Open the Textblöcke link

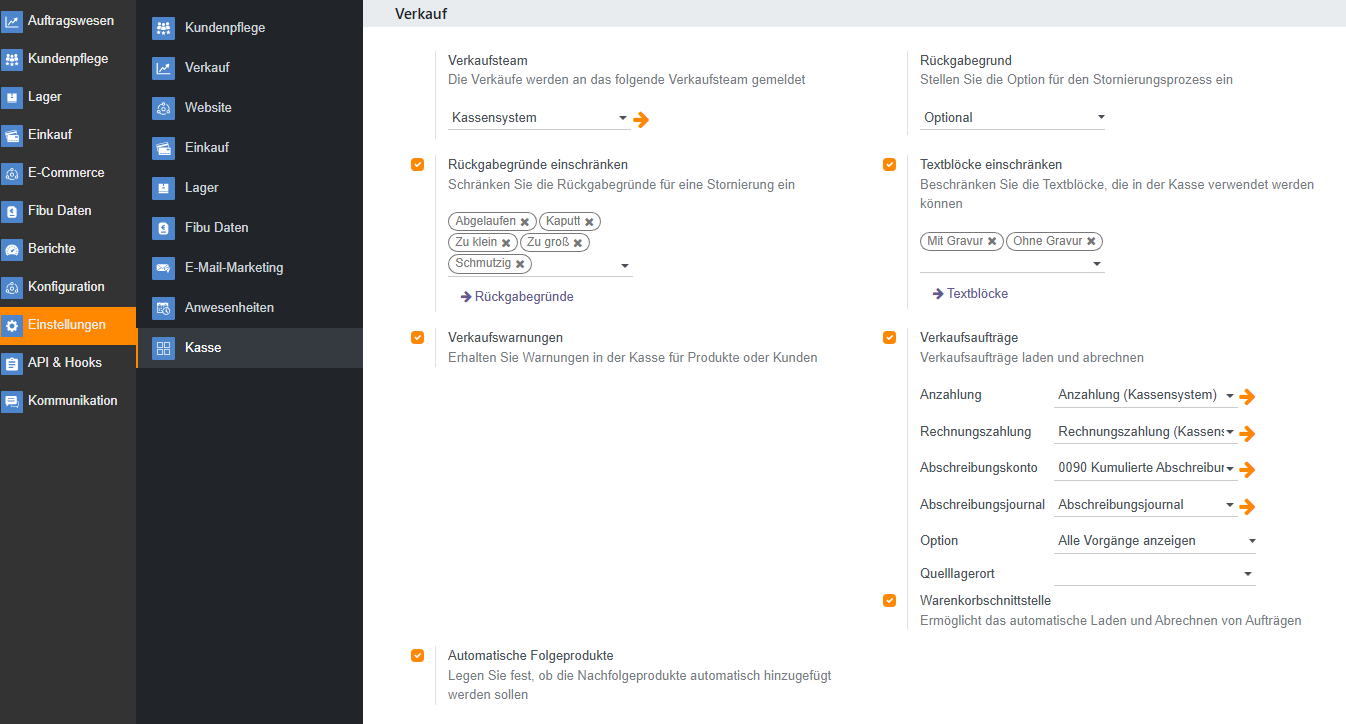(x=970, y=294)
